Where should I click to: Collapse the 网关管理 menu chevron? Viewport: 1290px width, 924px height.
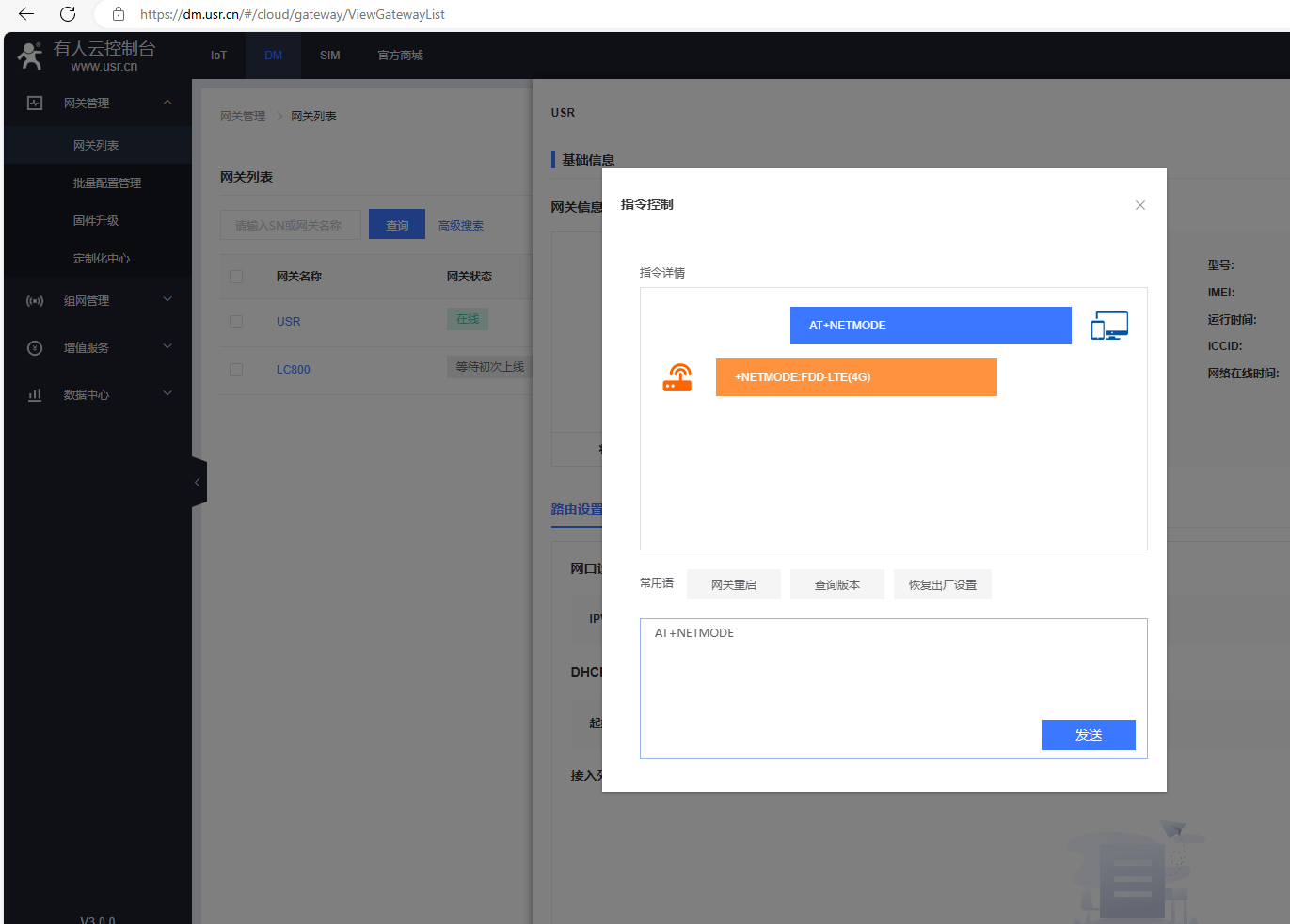(167, 103)
